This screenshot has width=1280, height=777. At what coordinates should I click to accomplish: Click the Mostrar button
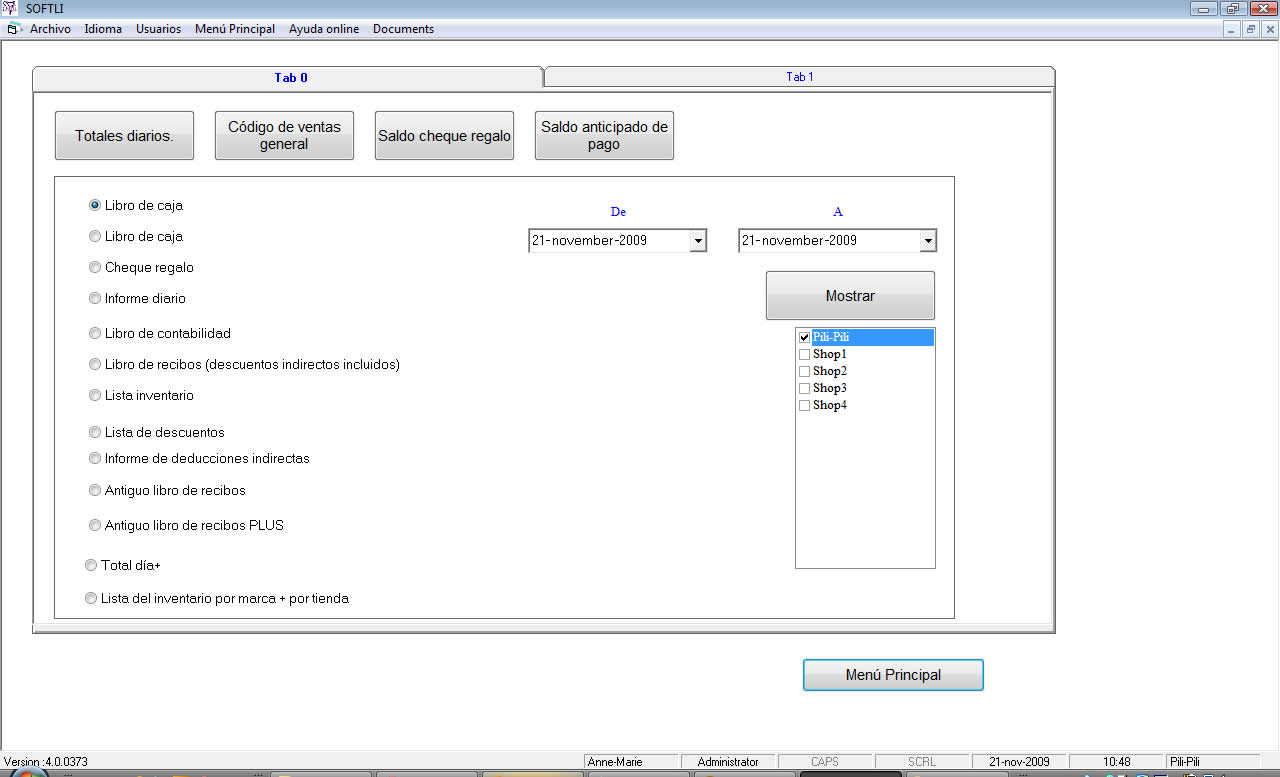(x=850, y=296)
